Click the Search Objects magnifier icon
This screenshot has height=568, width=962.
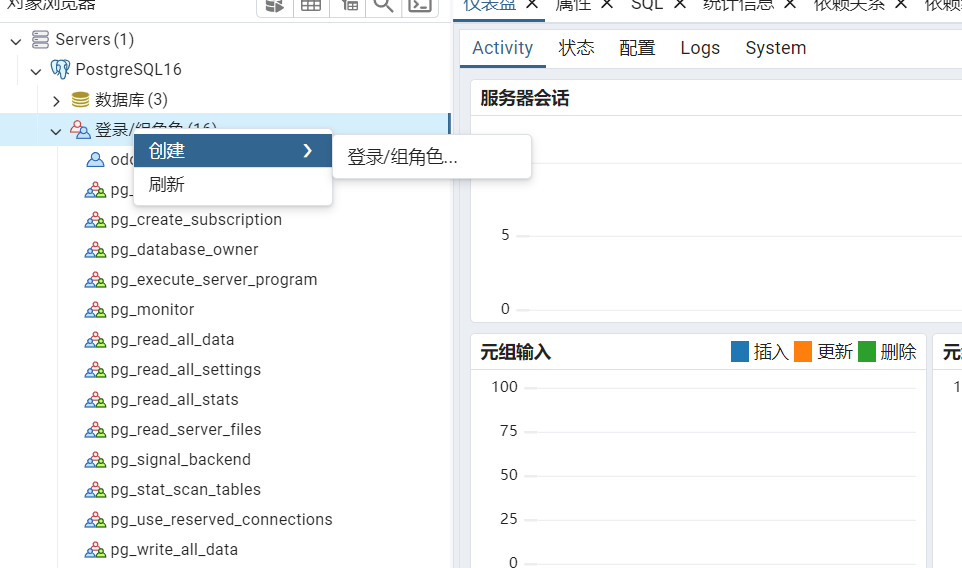pyautogui.click(x=383, y=5)
